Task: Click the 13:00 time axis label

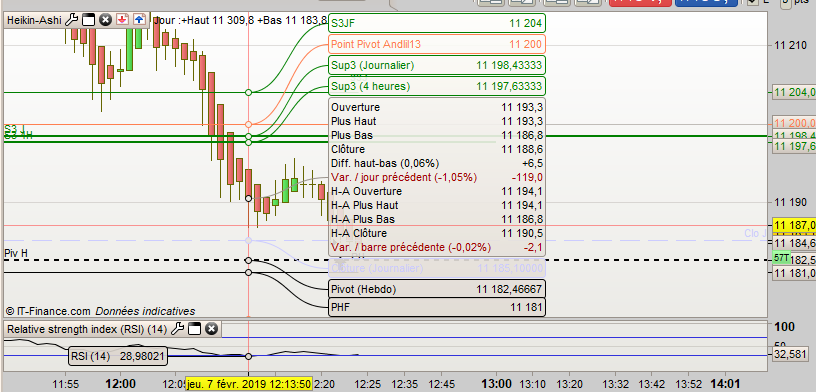Action: pyautogui.click(x=496, y=384)
